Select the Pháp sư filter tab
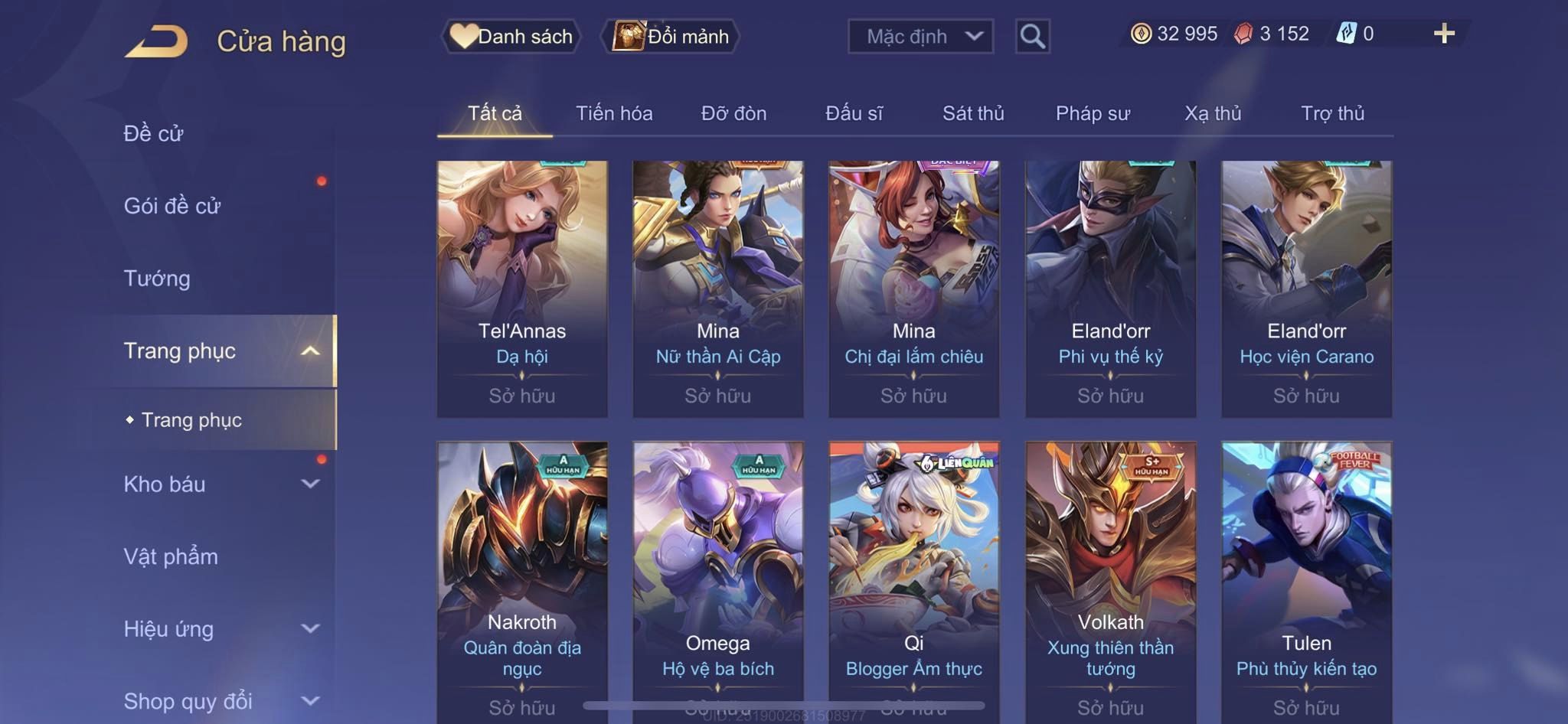1568x724 pixels. coord(1093,113)
